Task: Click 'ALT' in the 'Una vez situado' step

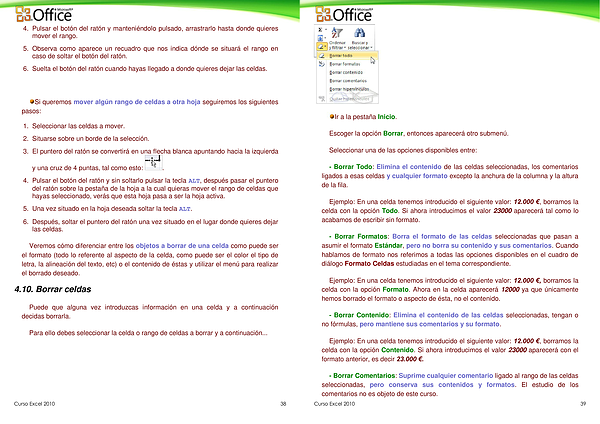Action: [184, 209]
